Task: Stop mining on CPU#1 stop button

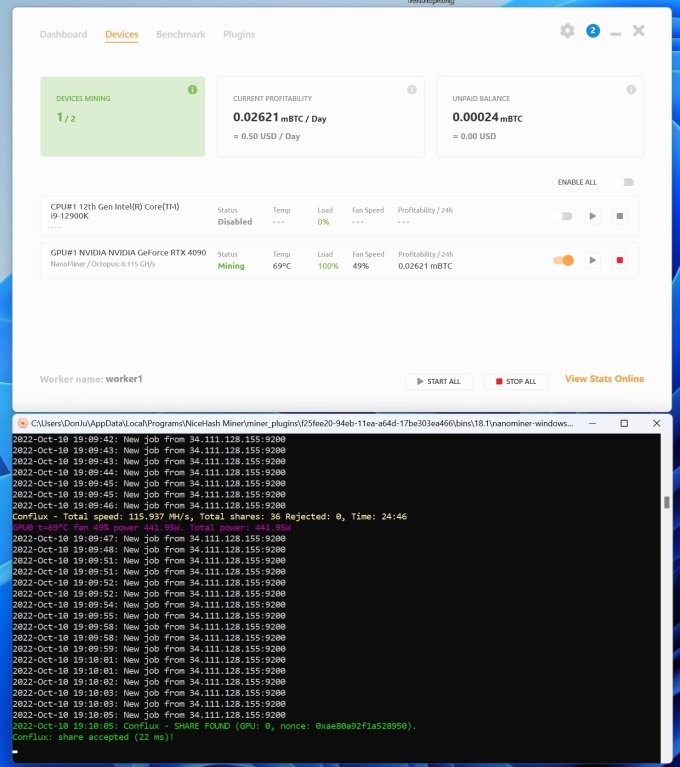Action: tap(619, 216)
